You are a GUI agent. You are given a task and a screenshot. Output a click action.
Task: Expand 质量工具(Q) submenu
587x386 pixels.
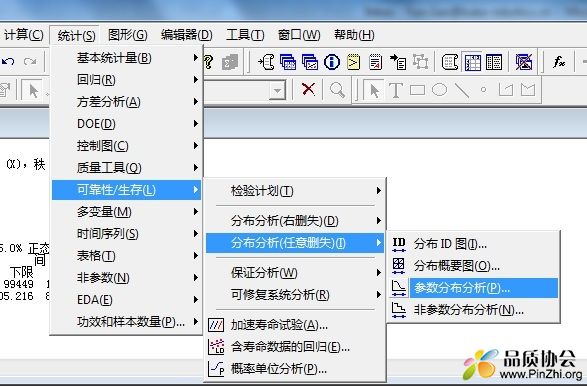click(x=126, y=168)
